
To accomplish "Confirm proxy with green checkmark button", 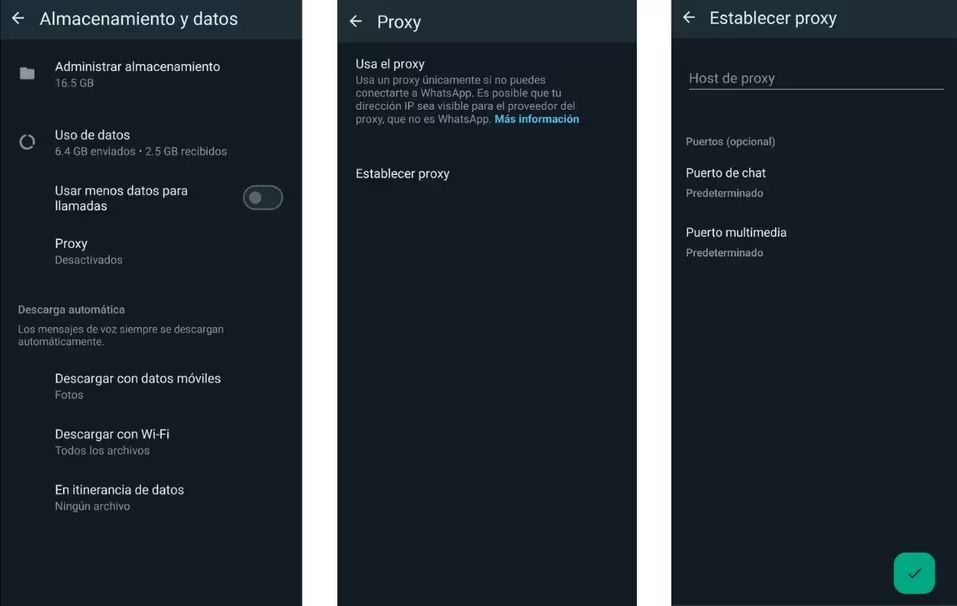I will click(913, 573).
